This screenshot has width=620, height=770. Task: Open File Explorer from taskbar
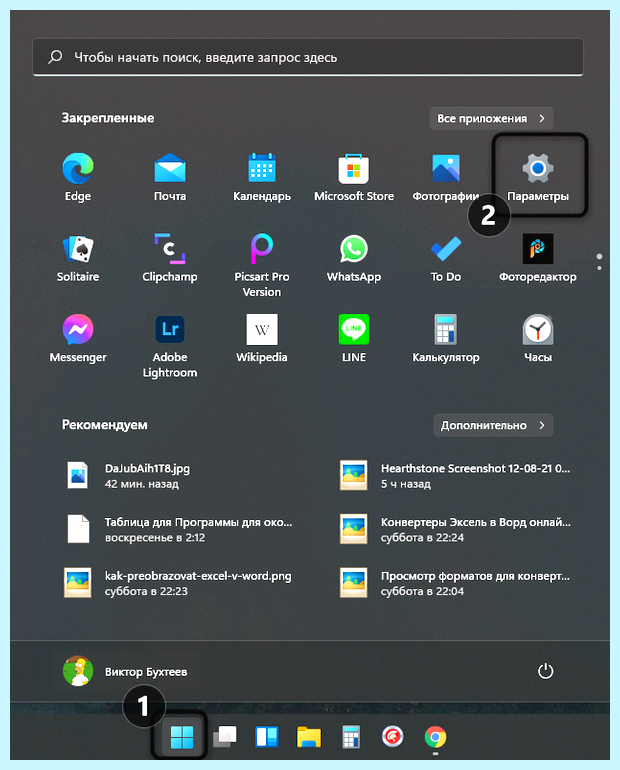(x=309, y=737)
